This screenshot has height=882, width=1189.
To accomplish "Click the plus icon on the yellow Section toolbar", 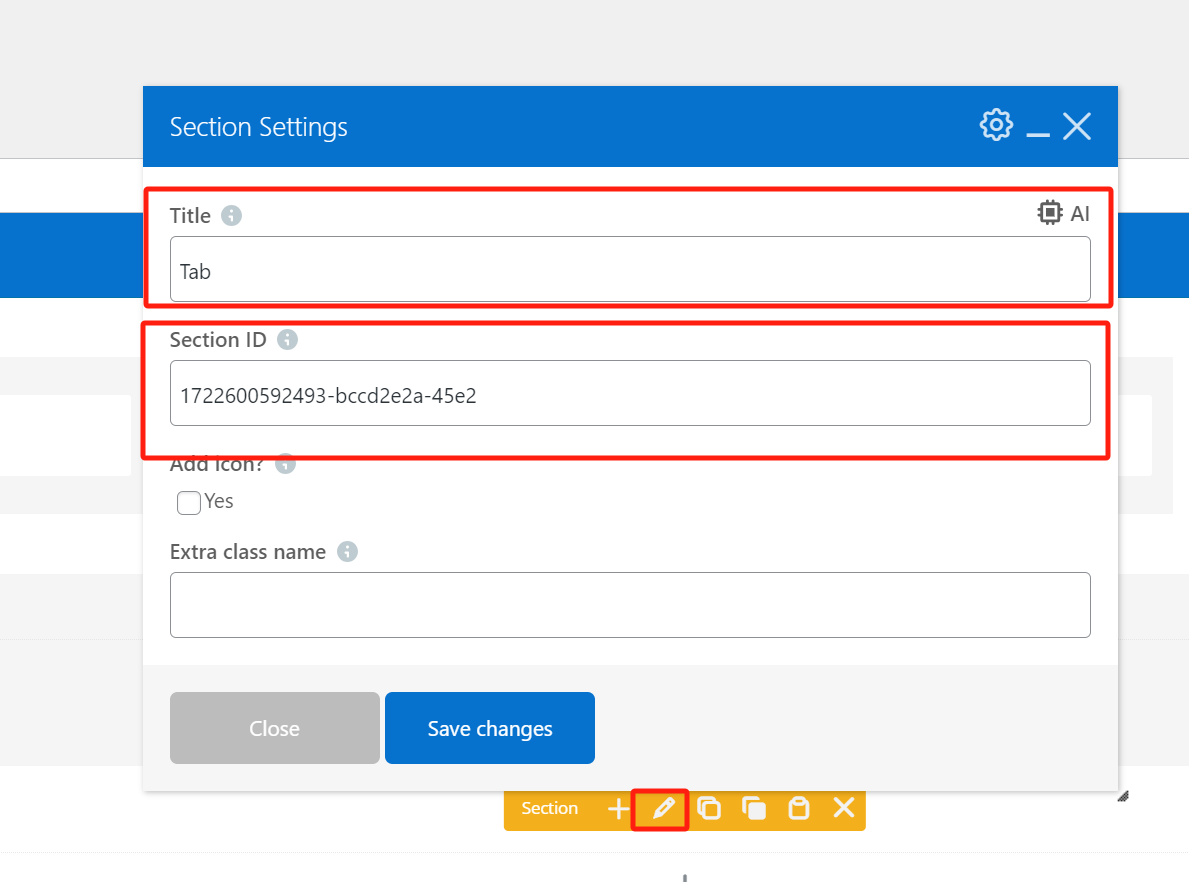I will coord(617,809).
